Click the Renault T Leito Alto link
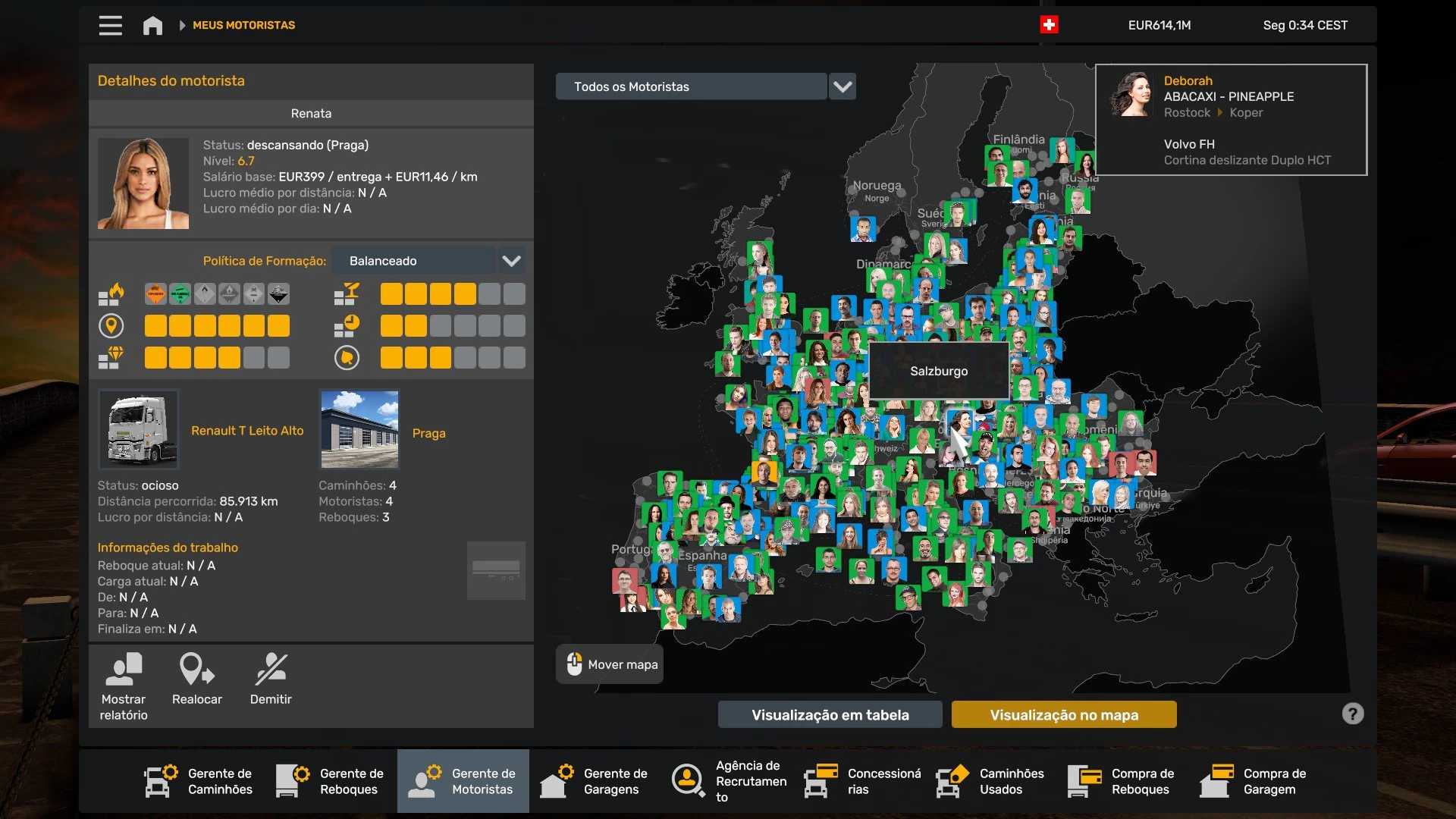 247,430
